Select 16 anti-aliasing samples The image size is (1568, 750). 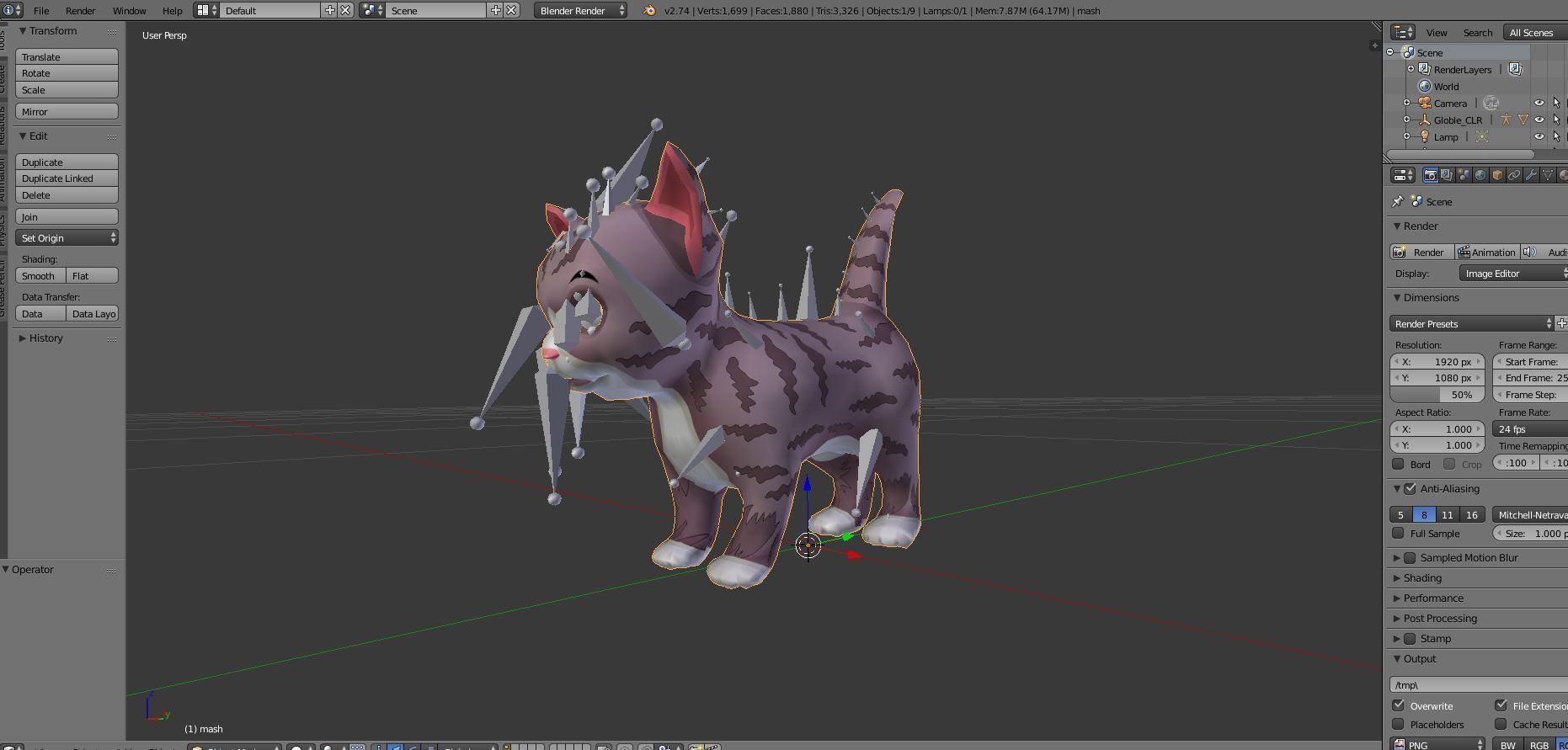coord(1472,514)
